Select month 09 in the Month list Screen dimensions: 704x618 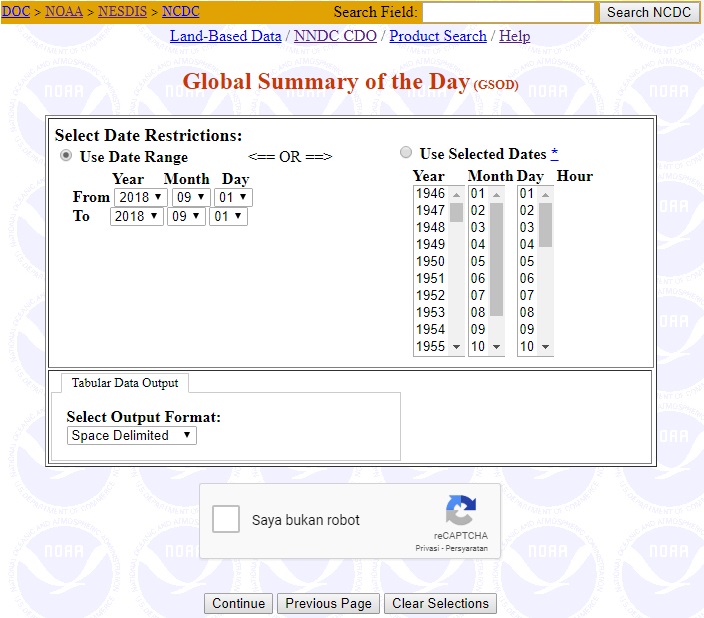[479, 330]
